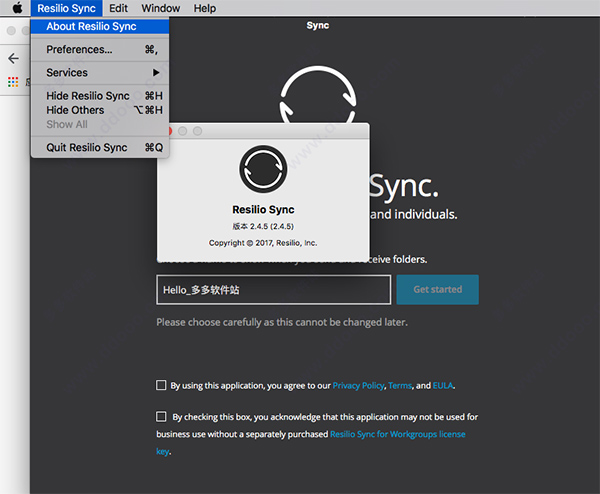Screen dimensions: 600x494
Task: Quit Resilio Sync via menu
Action: [100, 147]
